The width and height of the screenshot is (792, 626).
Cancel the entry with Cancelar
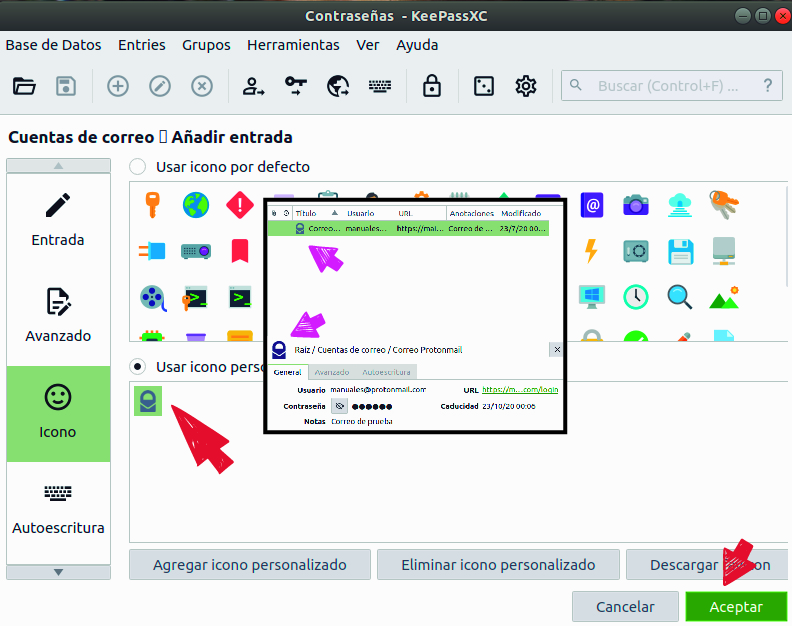pos(625,606)
